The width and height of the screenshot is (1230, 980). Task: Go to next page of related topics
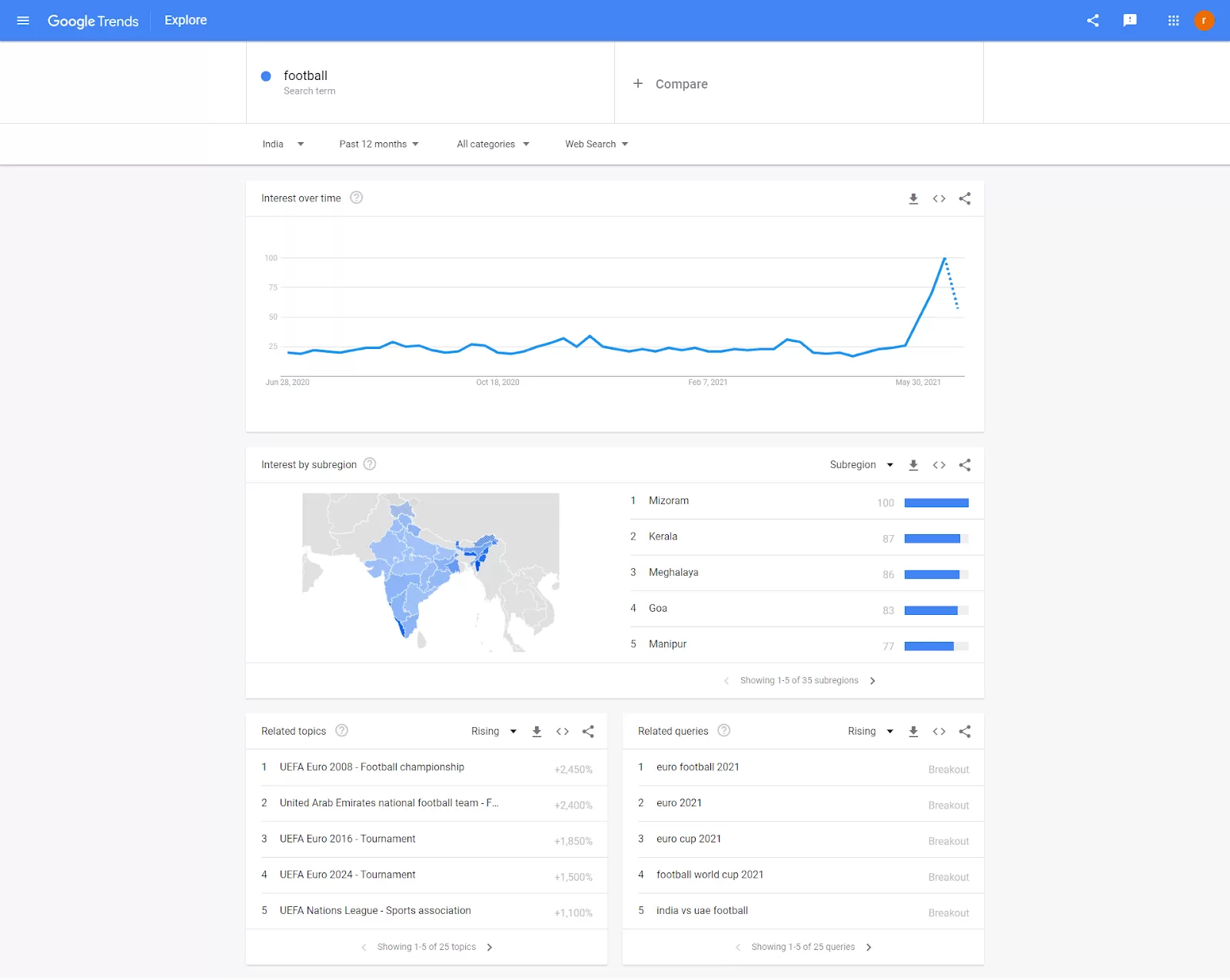click(x=490, y=948)
